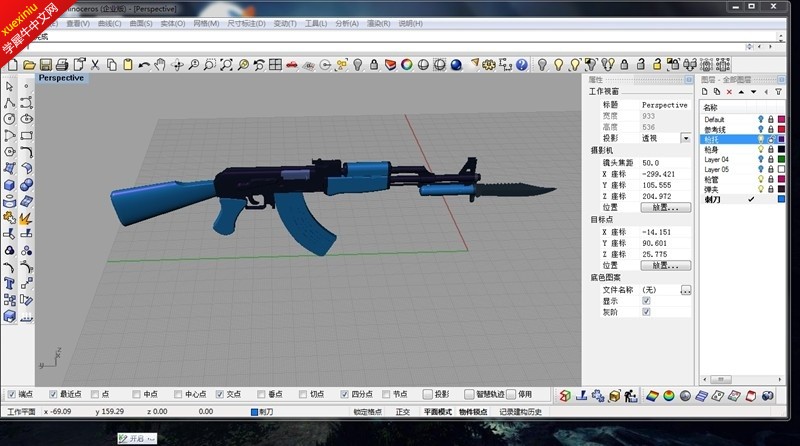
Task: Open Help with blue question mark icon
Action: (x=521, y=65)
